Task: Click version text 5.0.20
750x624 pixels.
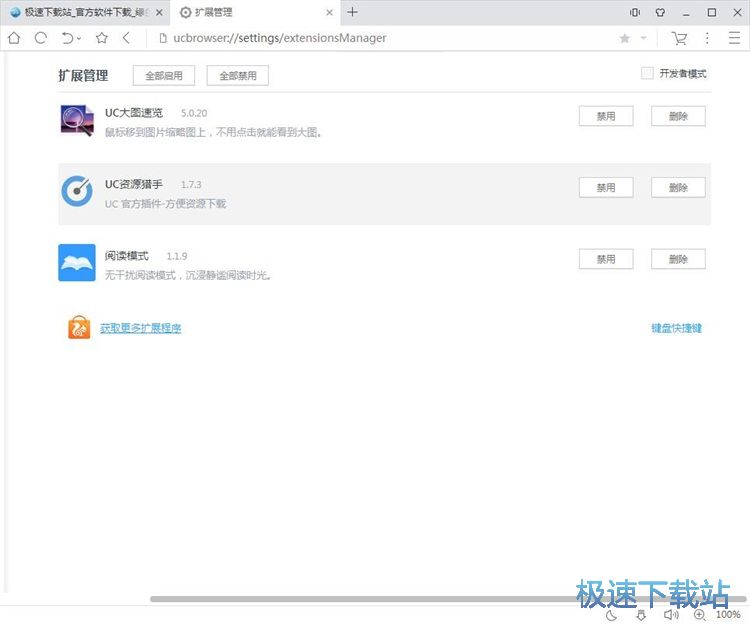Action: [x=194, y=113]
